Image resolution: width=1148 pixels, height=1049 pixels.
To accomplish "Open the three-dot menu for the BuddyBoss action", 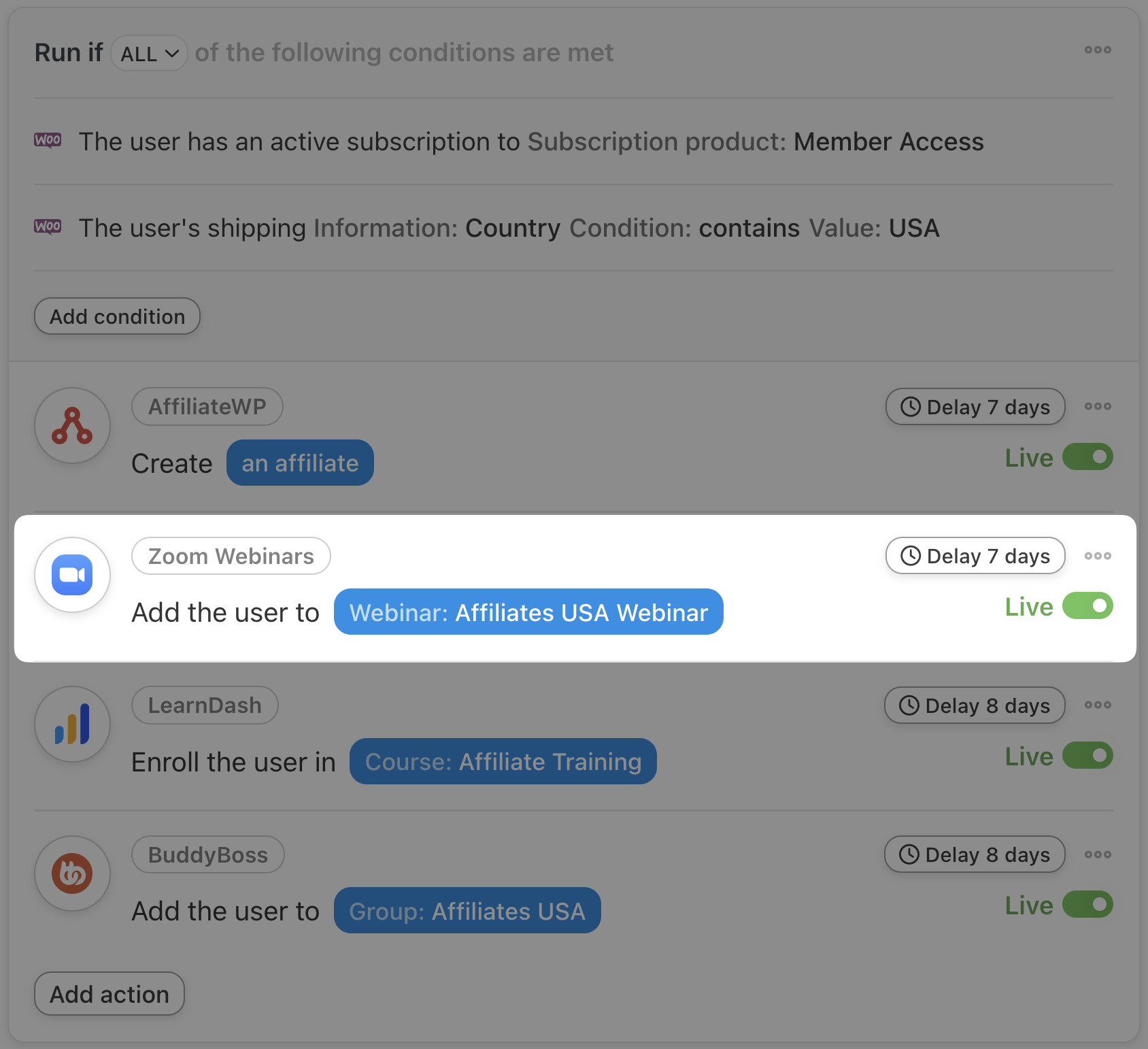I will [1098, 854].
